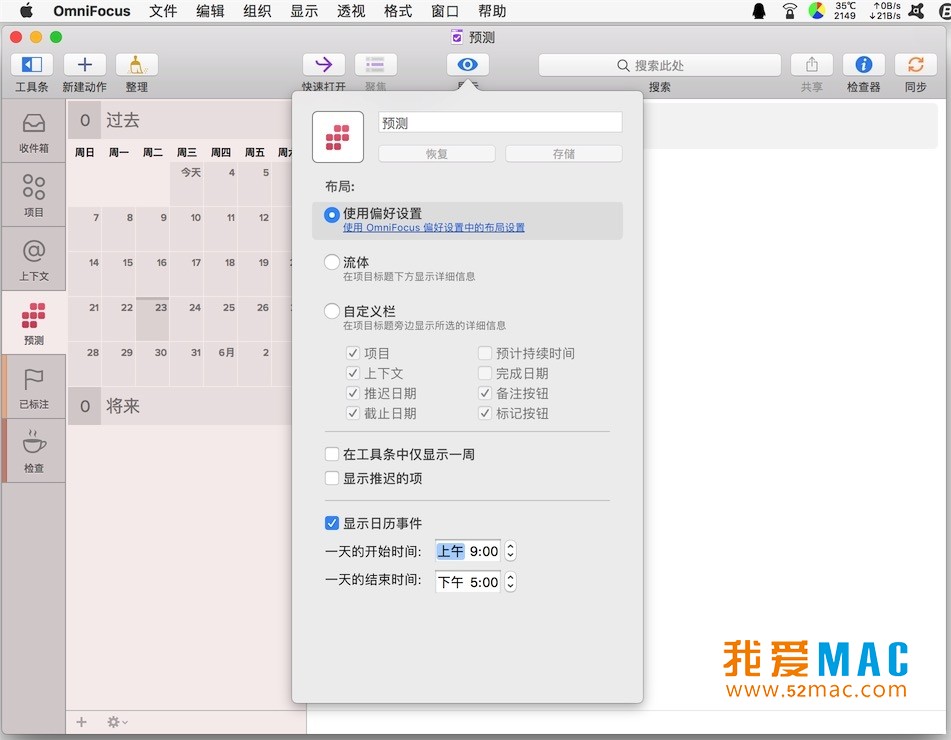Select 流体 layout radio button
Viewport: 951px width, 740px height.
(332, 262)
